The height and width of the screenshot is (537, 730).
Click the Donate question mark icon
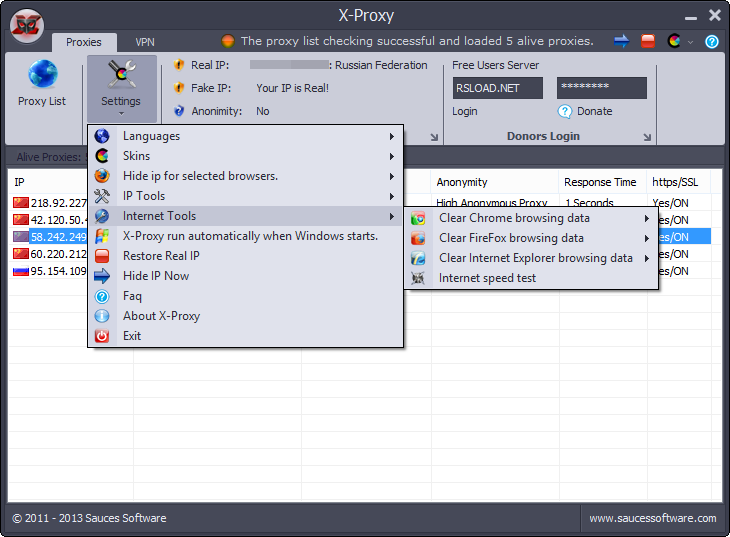click(564, 111)
